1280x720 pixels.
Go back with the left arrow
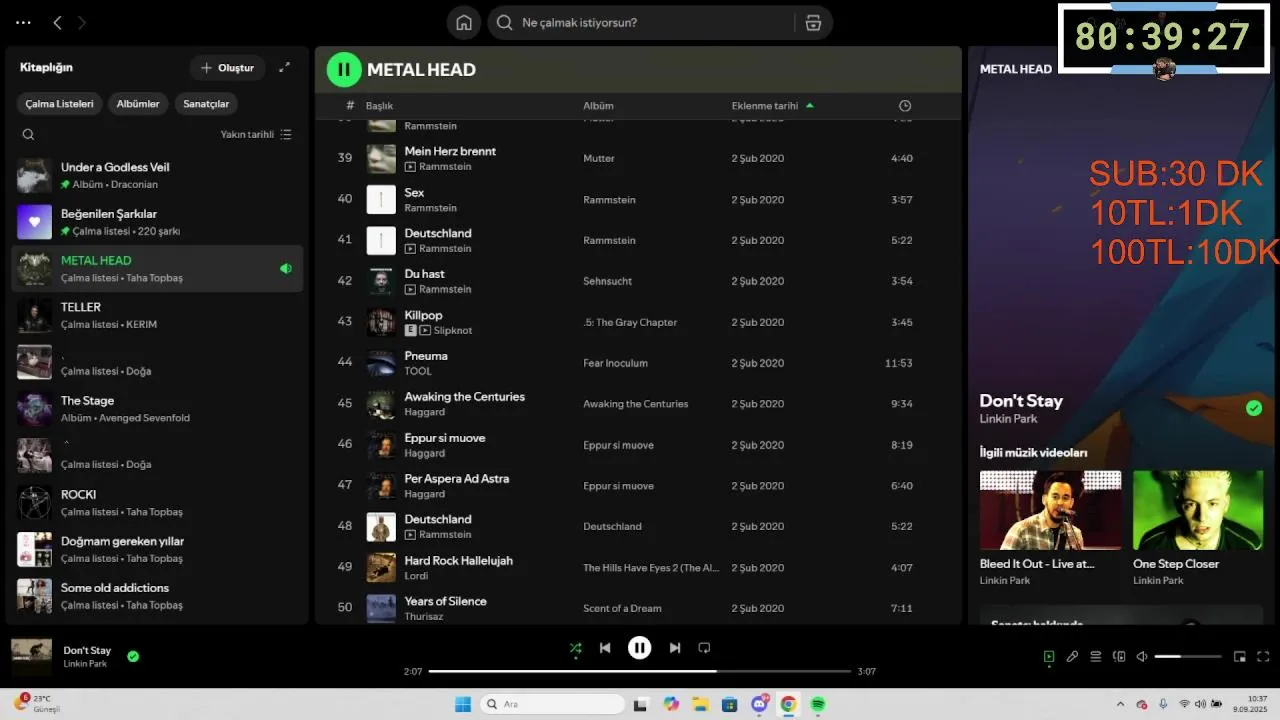pyautogui.click(x=57, y=22)
